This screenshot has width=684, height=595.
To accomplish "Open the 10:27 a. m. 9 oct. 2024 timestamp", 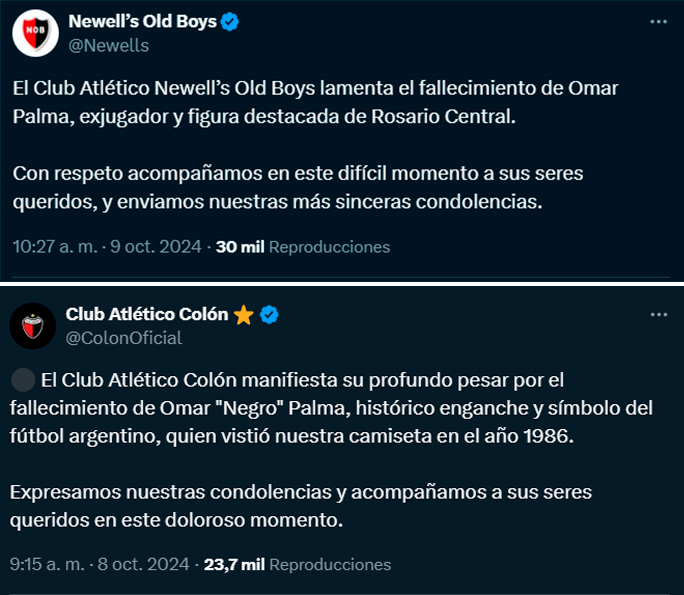I will 107,246.
